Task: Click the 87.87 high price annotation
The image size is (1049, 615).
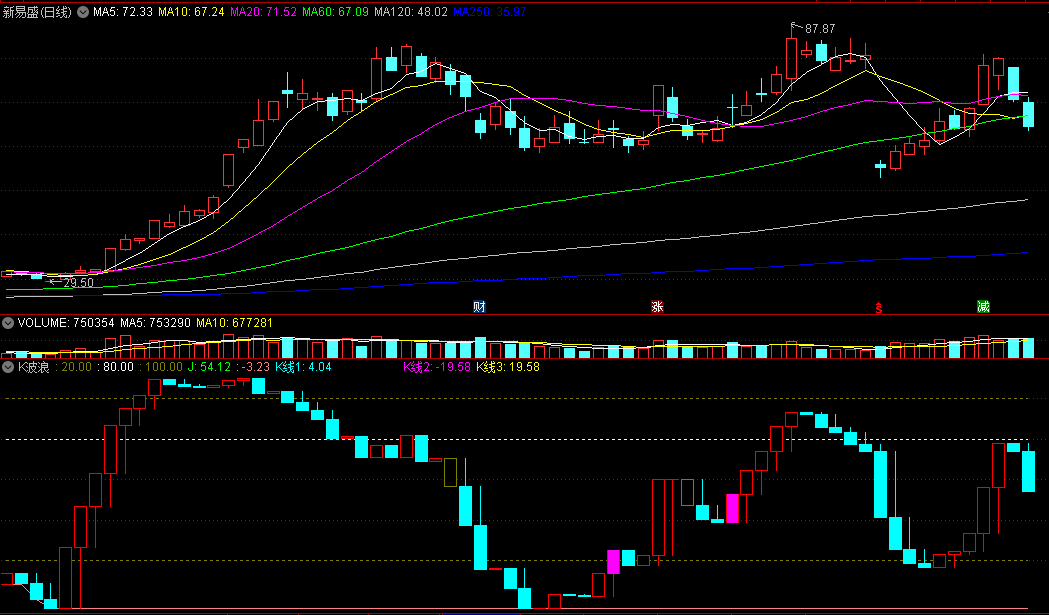Action: coord(820,29)
